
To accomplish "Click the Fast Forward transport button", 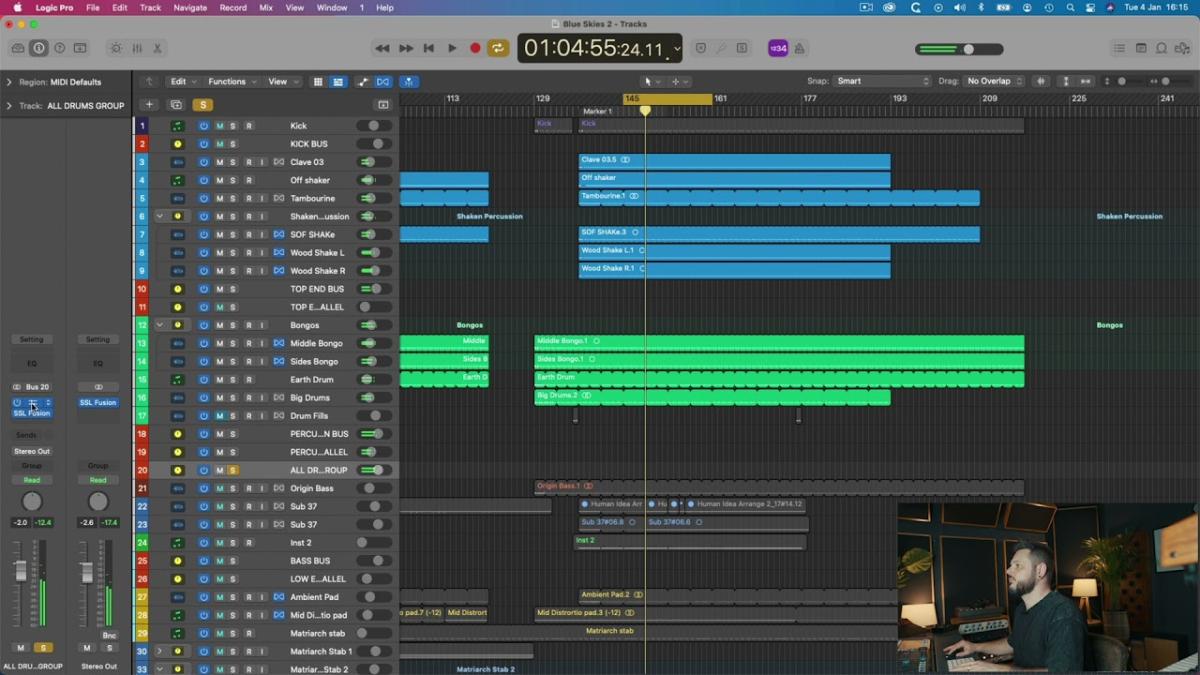I will point(406,48).
